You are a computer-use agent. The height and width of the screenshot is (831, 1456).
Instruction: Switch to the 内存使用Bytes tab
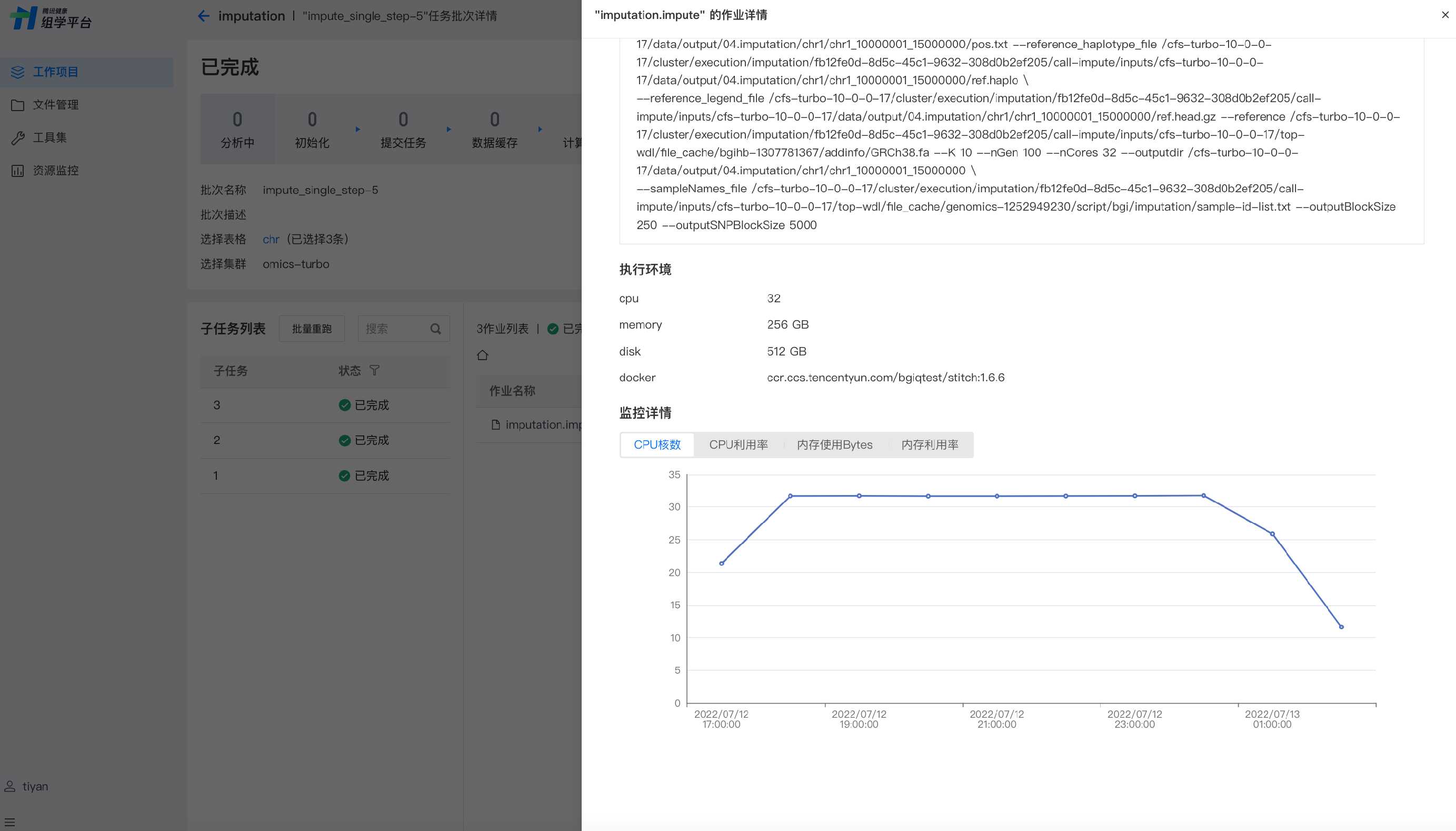pos(834,444)
